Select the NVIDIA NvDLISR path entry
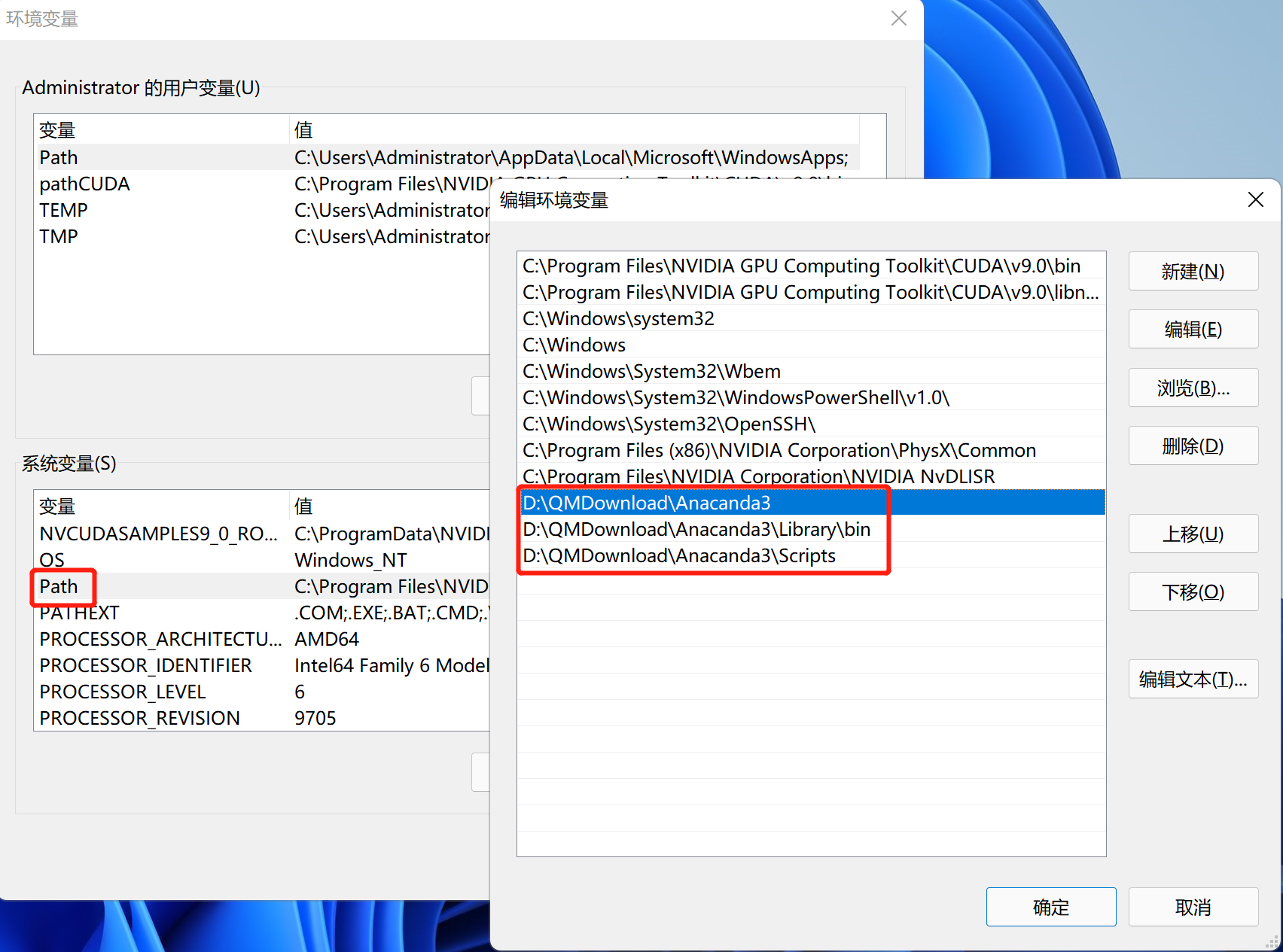Screen dimensions: 1283x952 click(x=811, y=476)
